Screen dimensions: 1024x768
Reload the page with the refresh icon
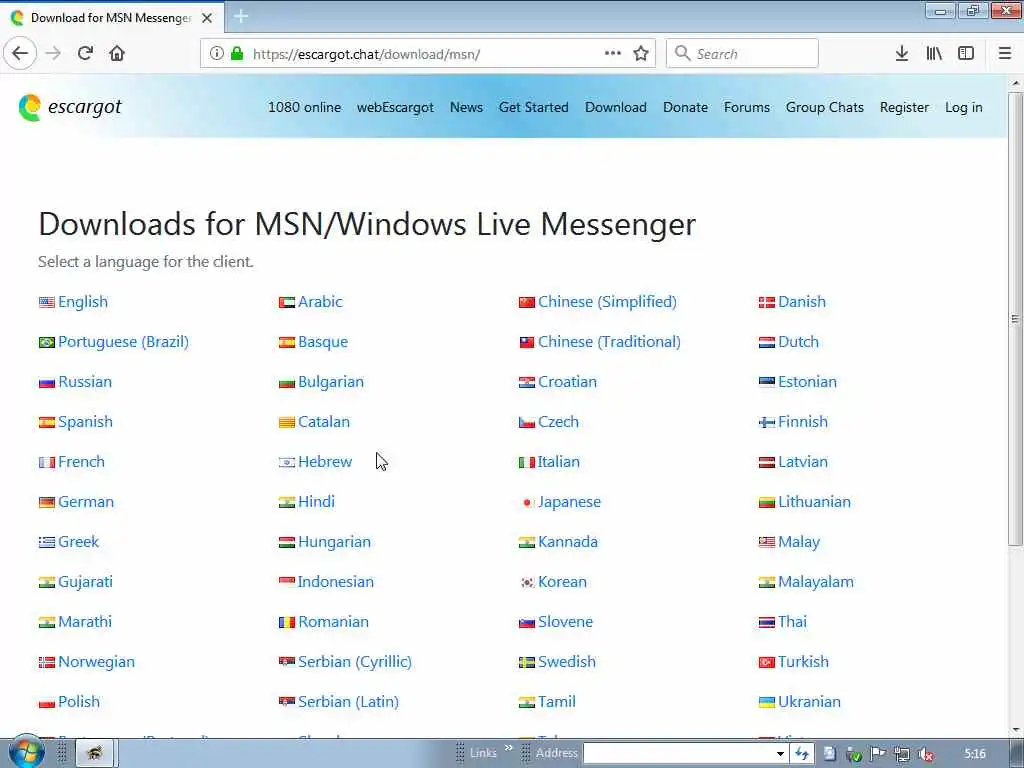pyautogui.click(x=85, y=54)
